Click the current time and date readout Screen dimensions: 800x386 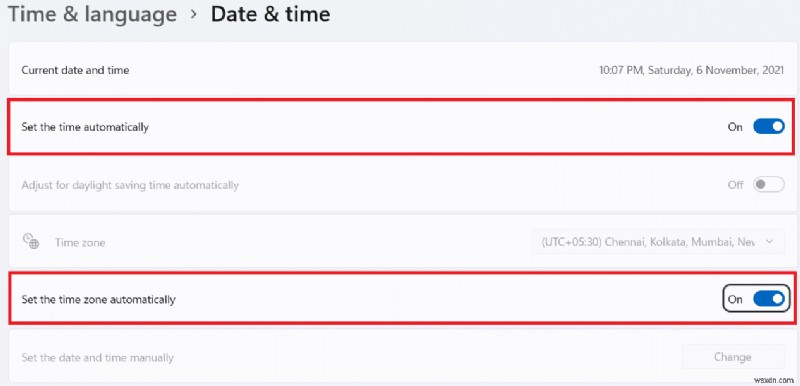click(x=691, y=70)
